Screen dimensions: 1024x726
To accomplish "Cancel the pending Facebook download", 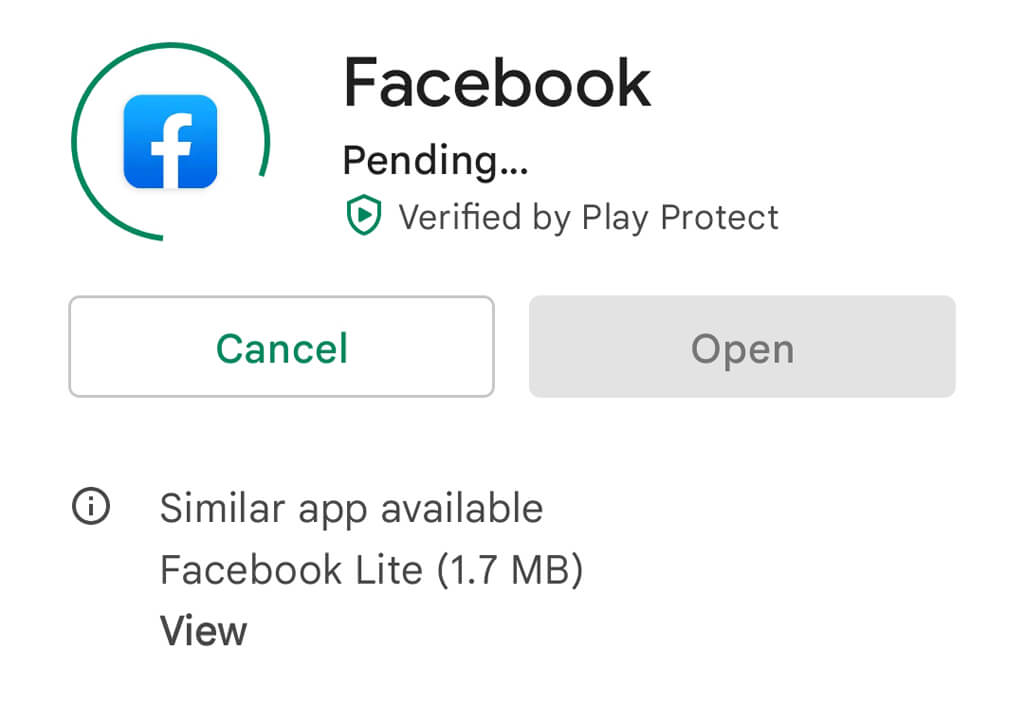I will 281,347.
